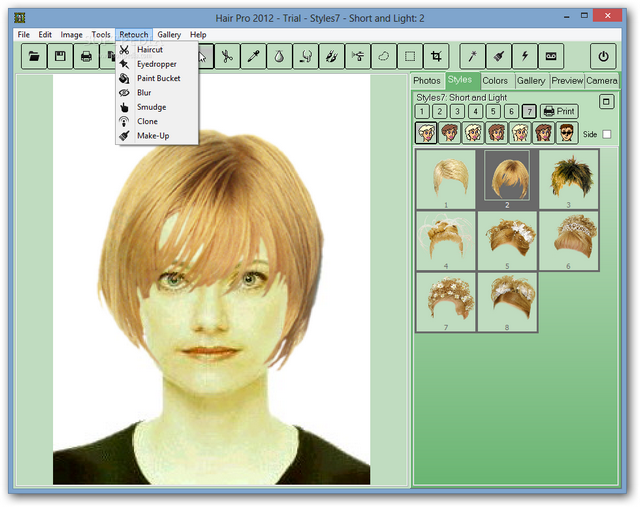Click the panel maximize square button
The width and height of the screenshot is (640, 507).
coord(606,102)
